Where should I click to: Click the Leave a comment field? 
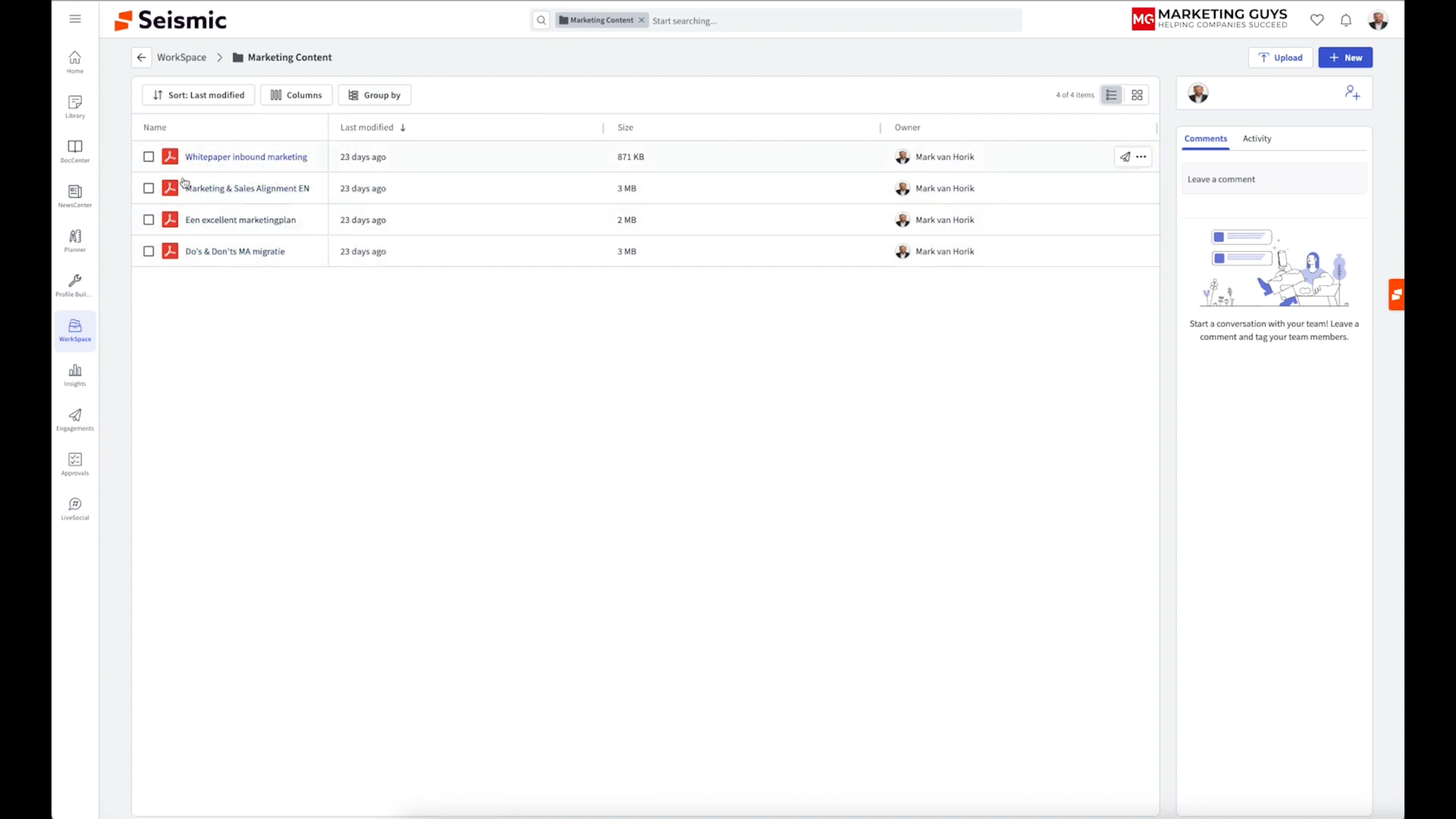[x=1273, y=179]
